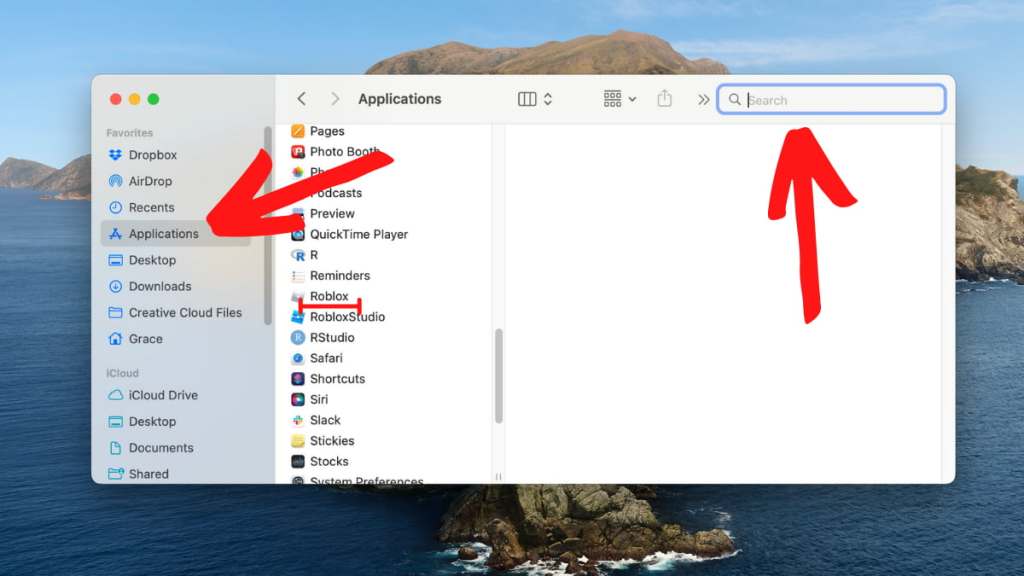1024x576 pixels.
Task: Open the iCloud Desktop folder
Action: click(x=152, y=421)
